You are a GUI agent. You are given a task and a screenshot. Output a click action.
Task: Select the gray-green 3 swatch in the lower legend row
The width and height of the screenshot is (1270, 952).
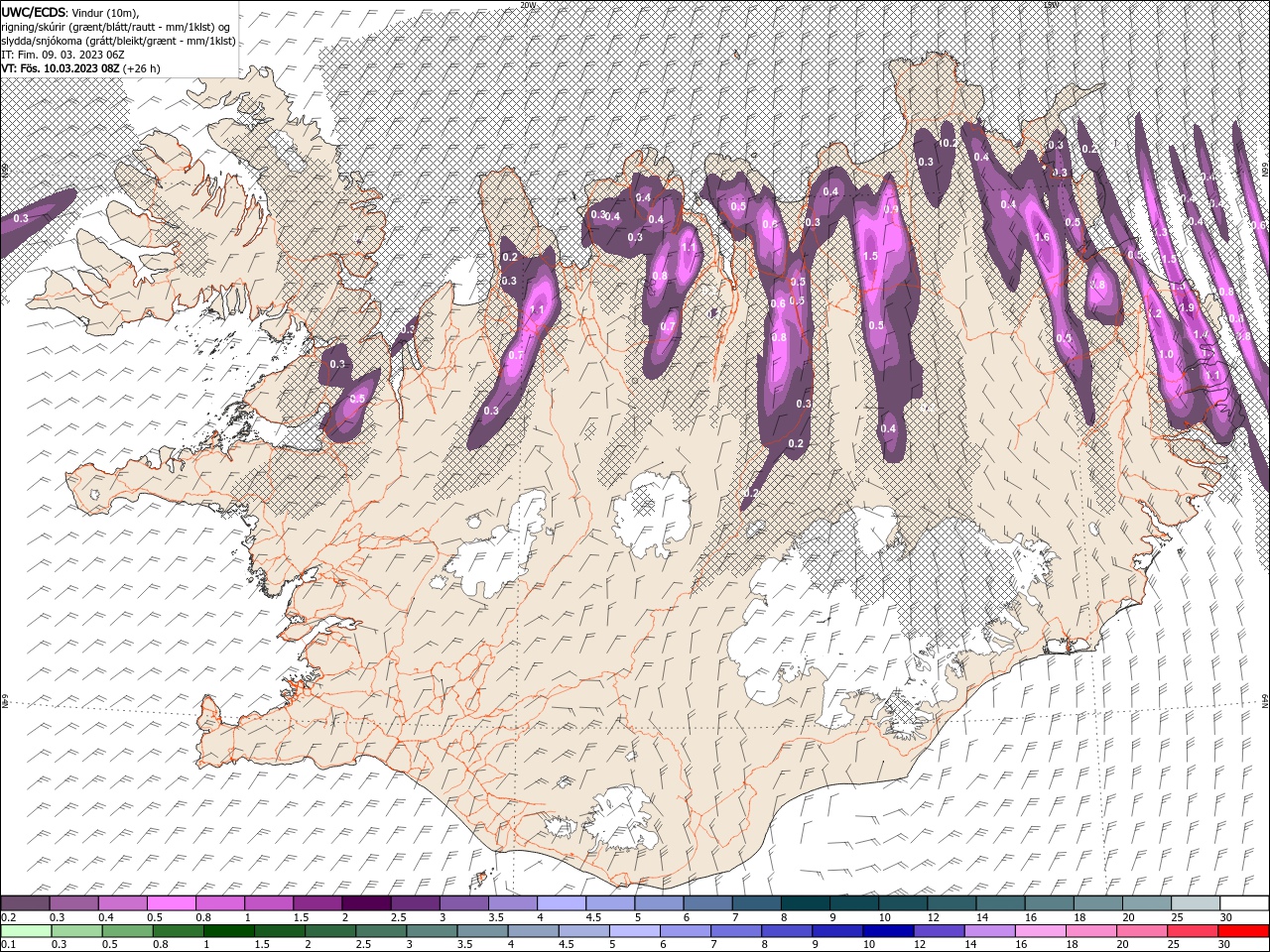433,931
